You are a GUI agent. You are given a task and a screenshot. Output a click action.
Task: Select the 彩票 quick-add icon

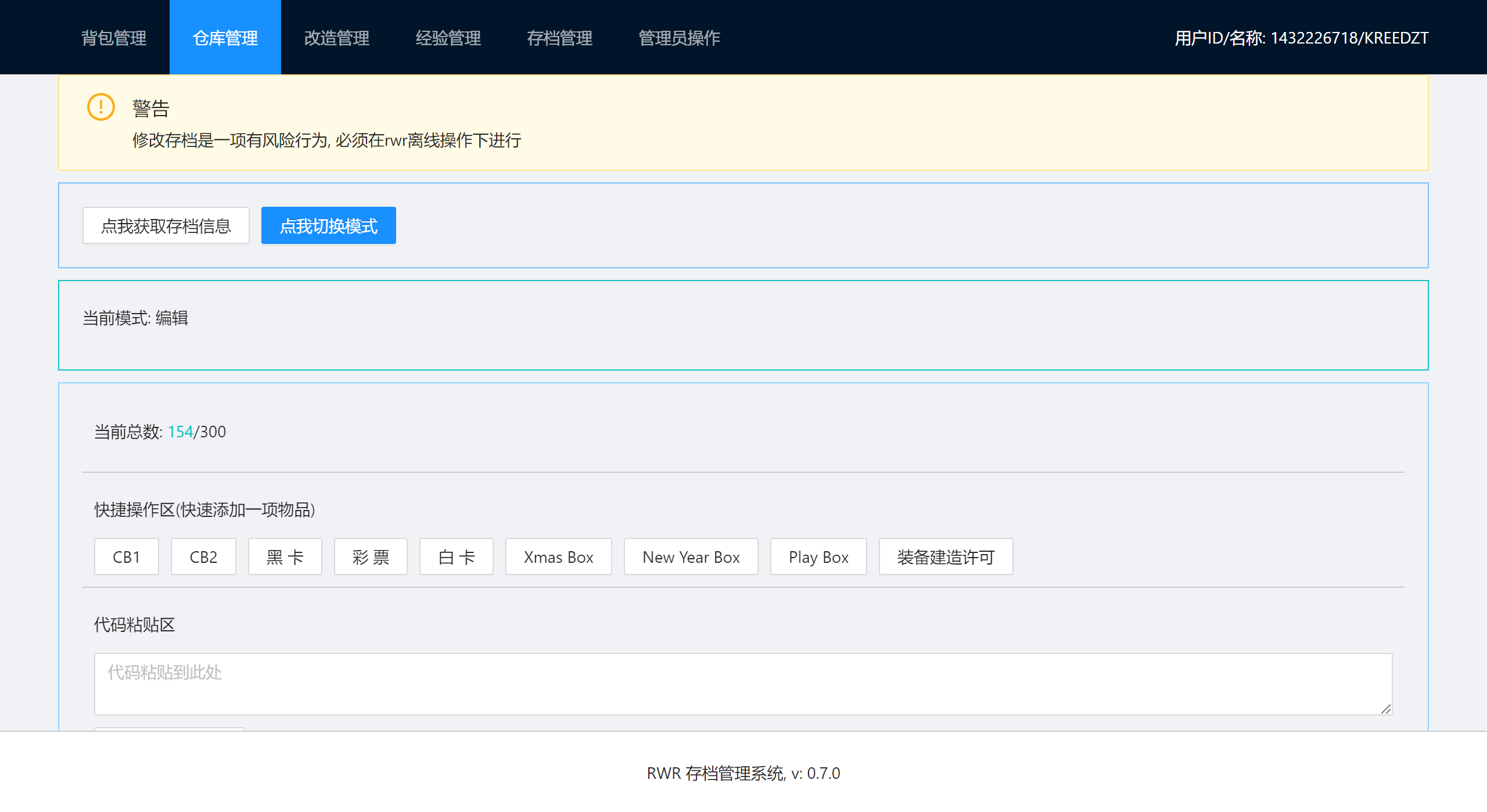click(372, 557)
